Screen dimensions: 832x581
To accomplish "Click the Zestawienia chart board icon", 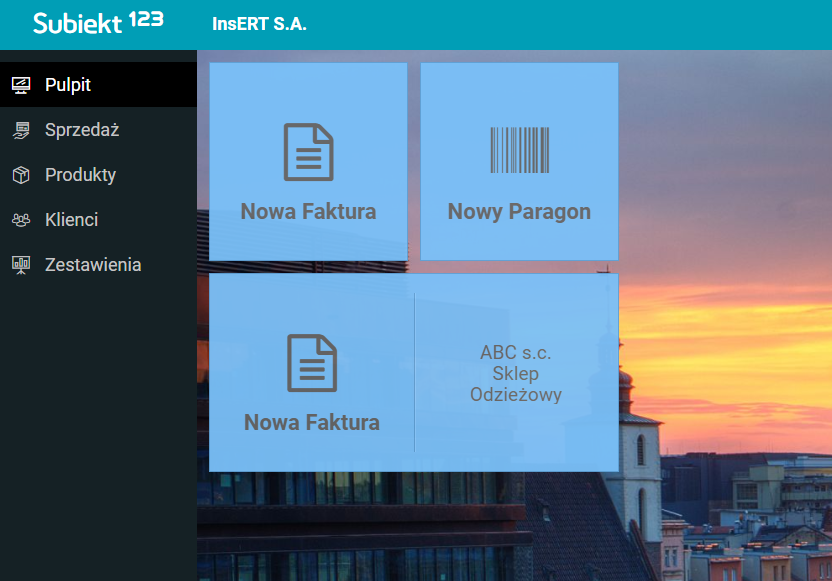I will pos(21,265).
